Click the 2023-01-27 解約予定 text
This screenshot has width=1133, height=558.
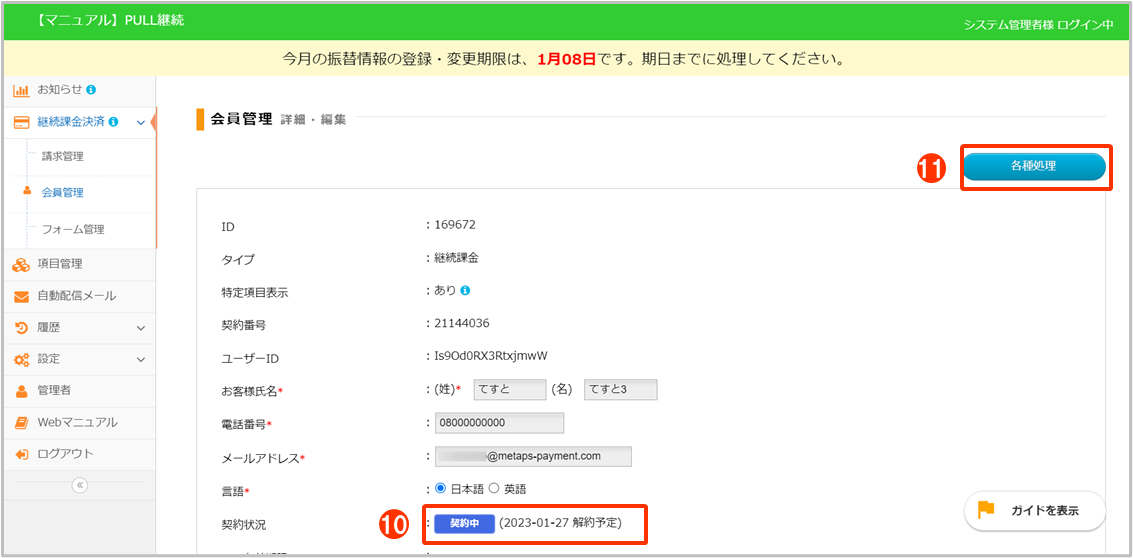click(561, 523)
